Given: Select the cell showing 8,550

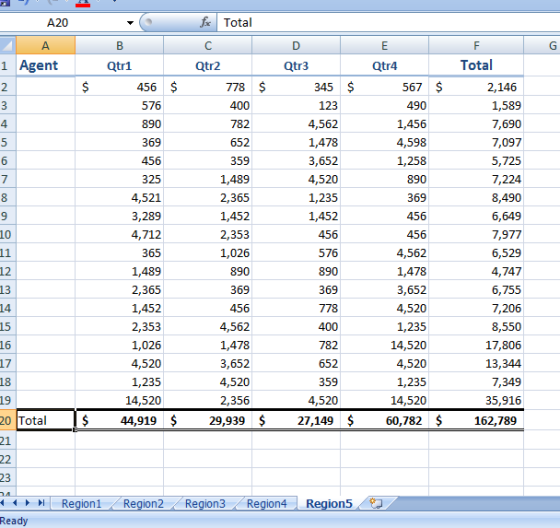Looking at the screenshot, I should [x=476, y=327].
